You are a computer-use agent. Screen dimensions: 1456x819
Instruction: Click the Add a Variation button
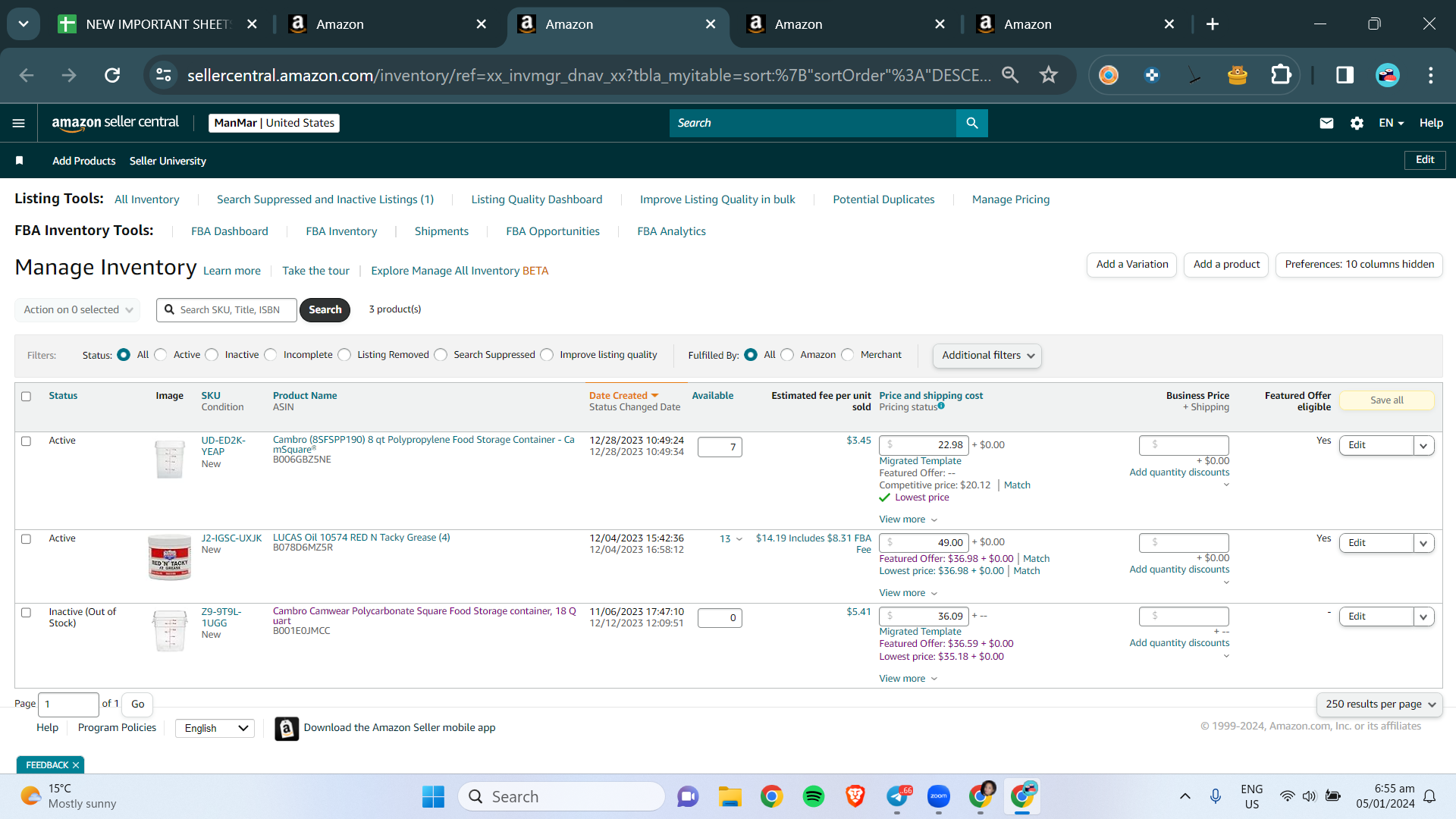click(1131, 265)
